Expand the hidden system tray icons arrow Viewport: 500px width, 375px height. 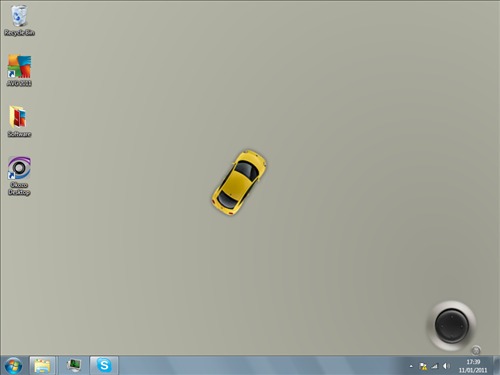(x=411, y=366)
